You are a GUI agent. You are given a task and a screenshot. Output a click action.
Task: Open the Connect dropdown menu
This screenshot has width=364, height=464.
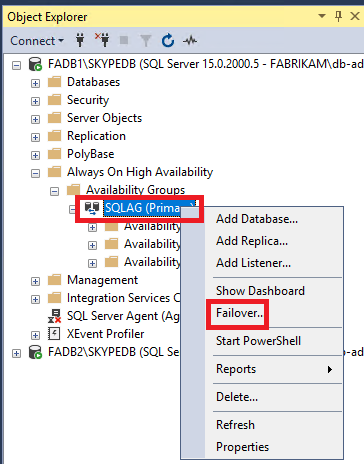pyautogui.click(x=37, y=41)
